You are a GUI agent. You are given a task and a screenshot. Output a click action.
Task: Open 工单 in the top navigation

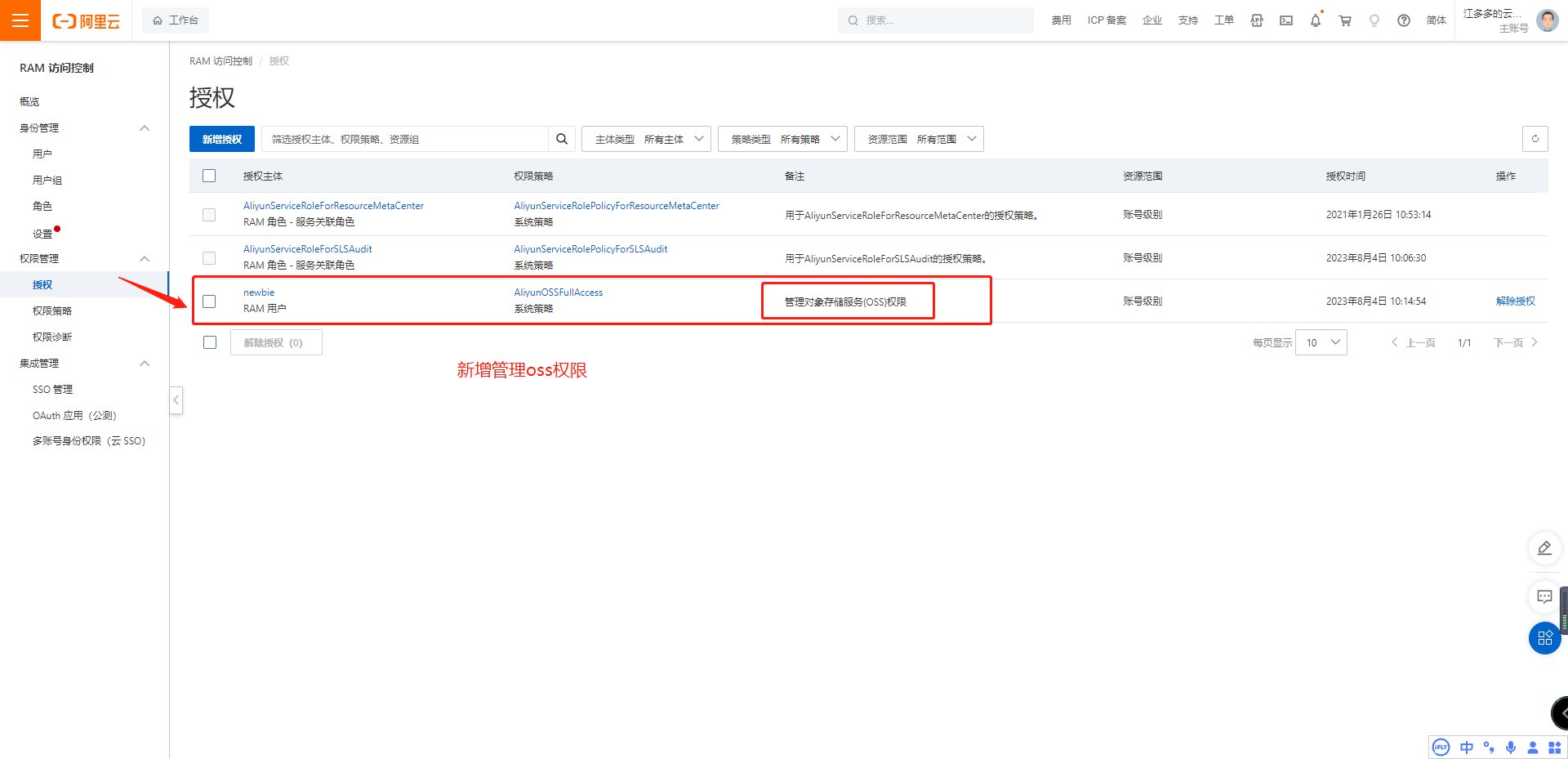point(1224,20)
